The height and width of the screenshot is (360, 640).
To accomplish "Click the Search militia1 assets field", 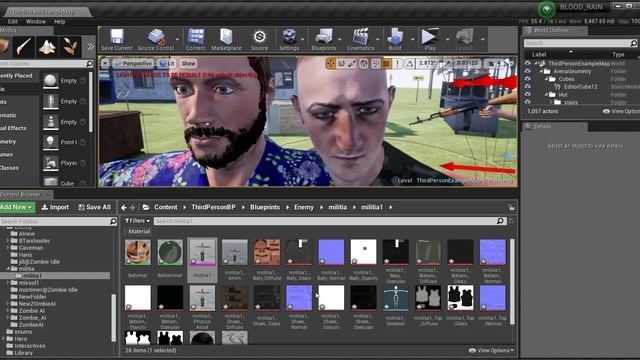I will coord(330,221).
